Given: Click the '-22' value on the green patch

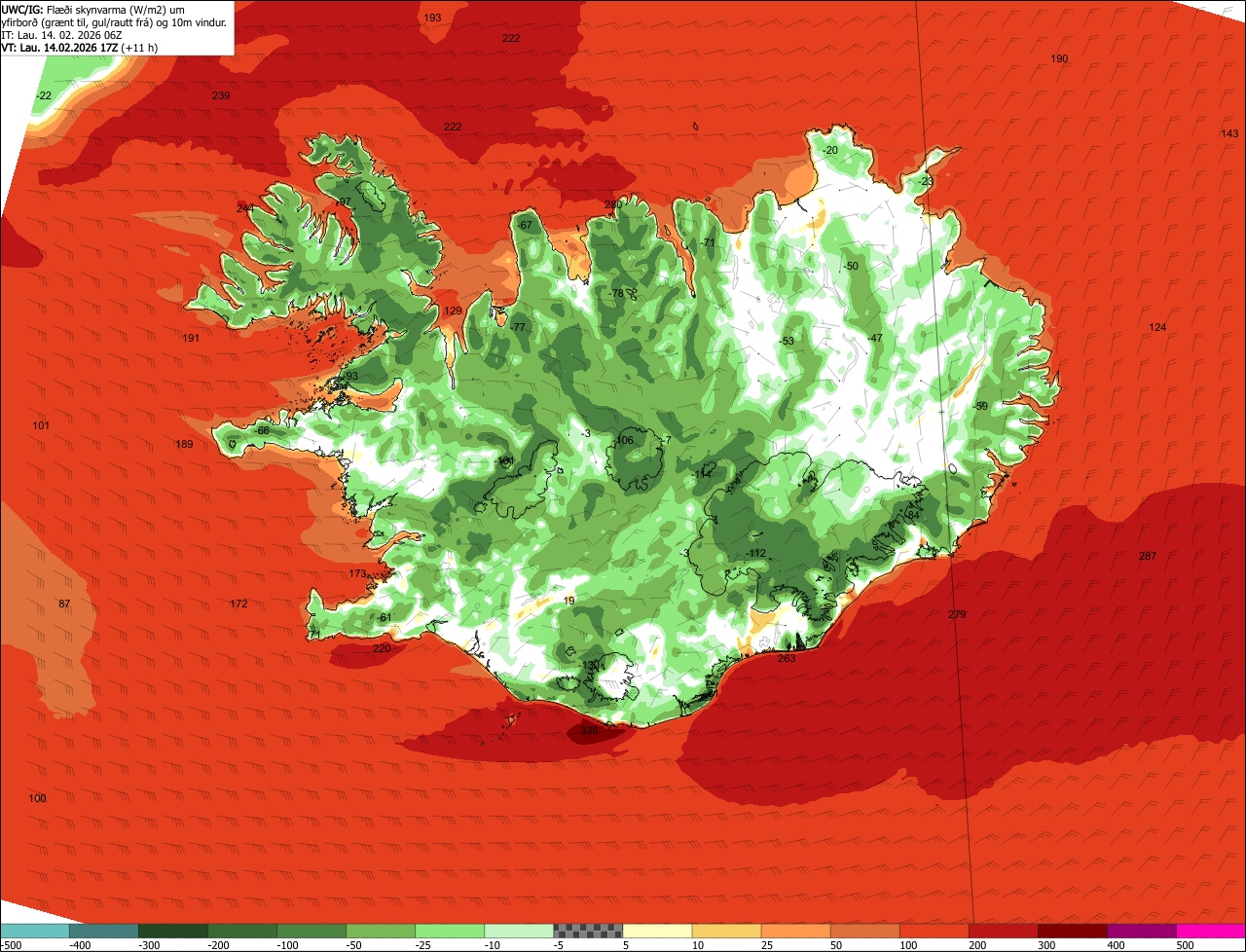Looking at the screenshot, I should tap(44, 95).
